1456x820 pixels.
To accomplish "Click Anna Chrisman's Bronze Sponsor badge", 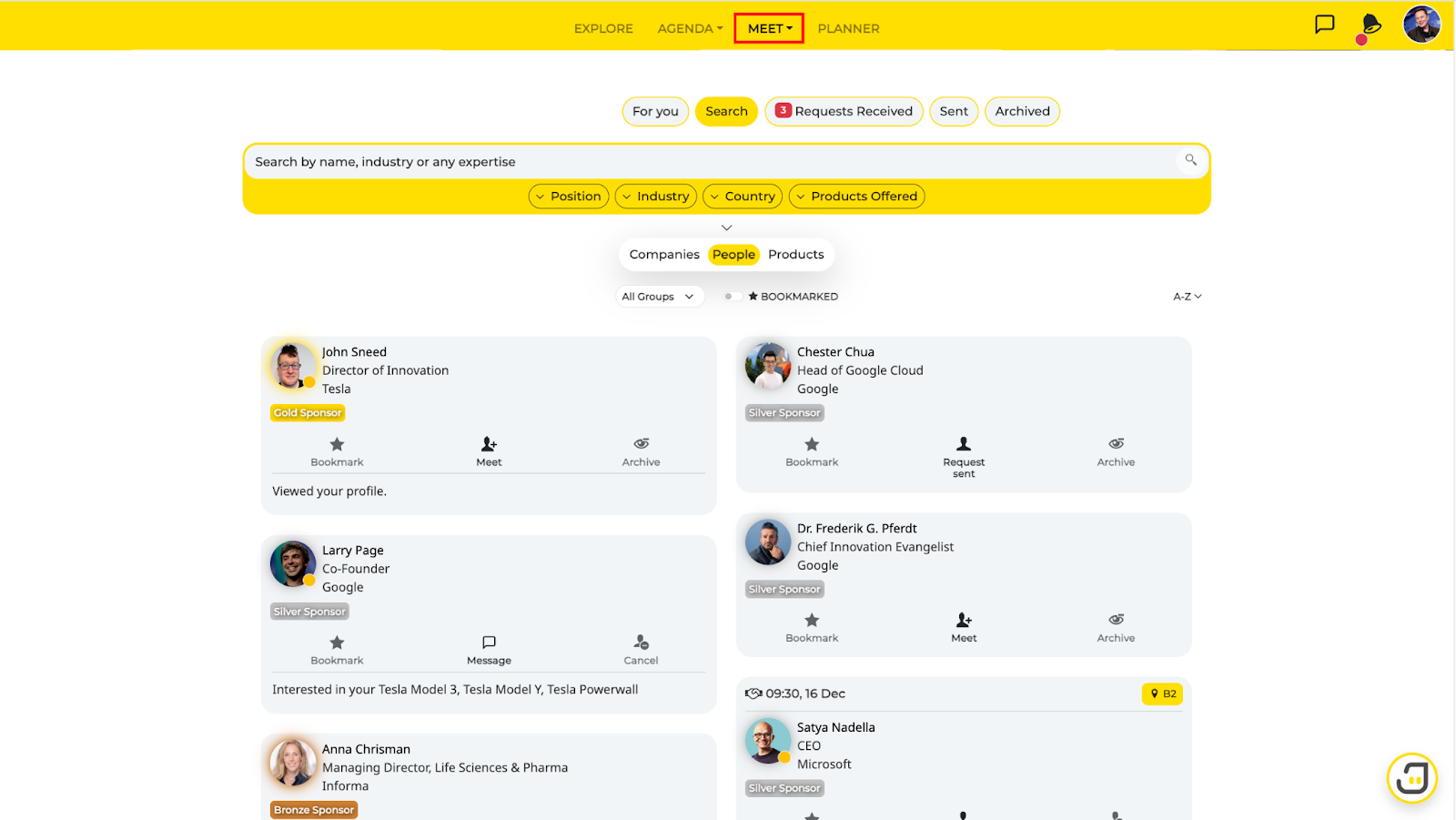I will click(314, 810).
